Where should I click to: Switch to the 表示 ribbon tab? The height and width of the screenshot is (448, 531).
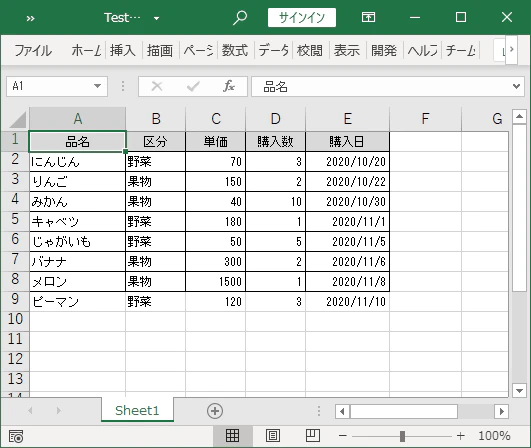(x=346, y=51)
